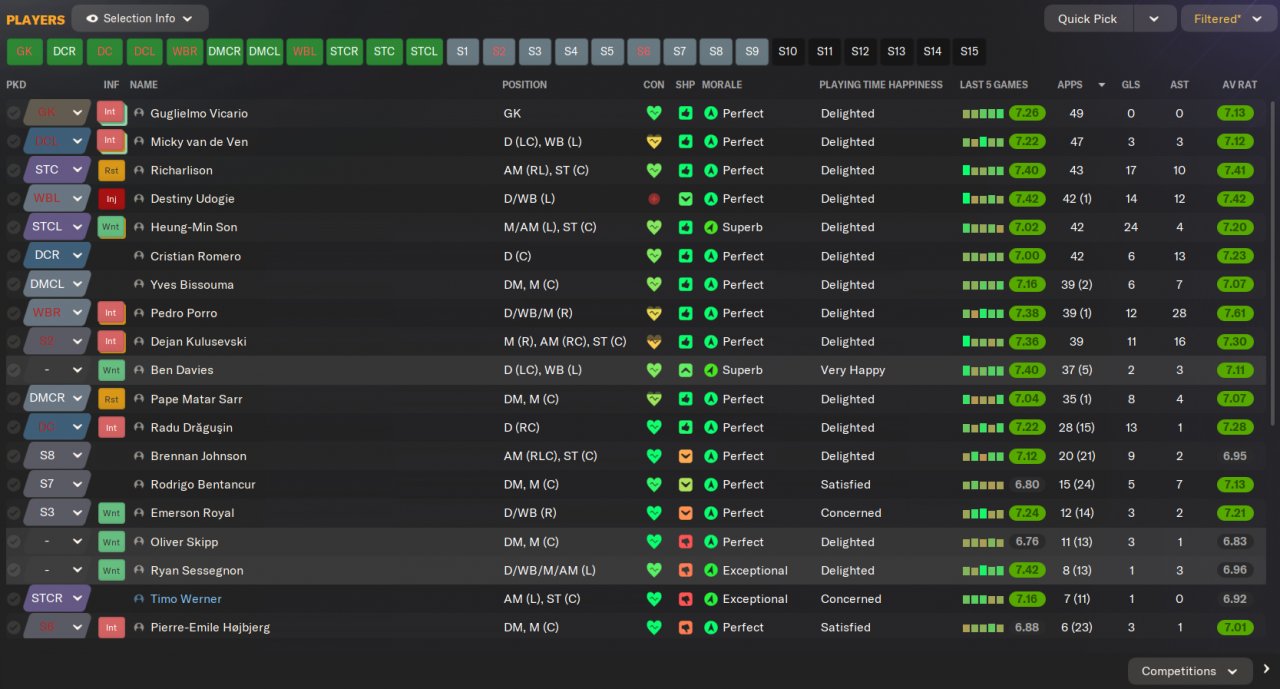Click the sharpness icon for Ben Davies
This screenshot has height=689, width=1280.
pos(685,370)
